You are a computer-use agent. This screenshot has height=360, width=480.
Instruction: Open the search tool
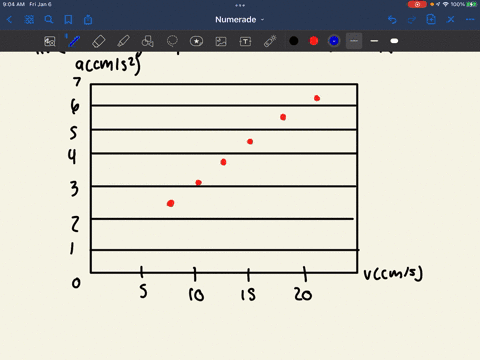click(x=49, y=20)
